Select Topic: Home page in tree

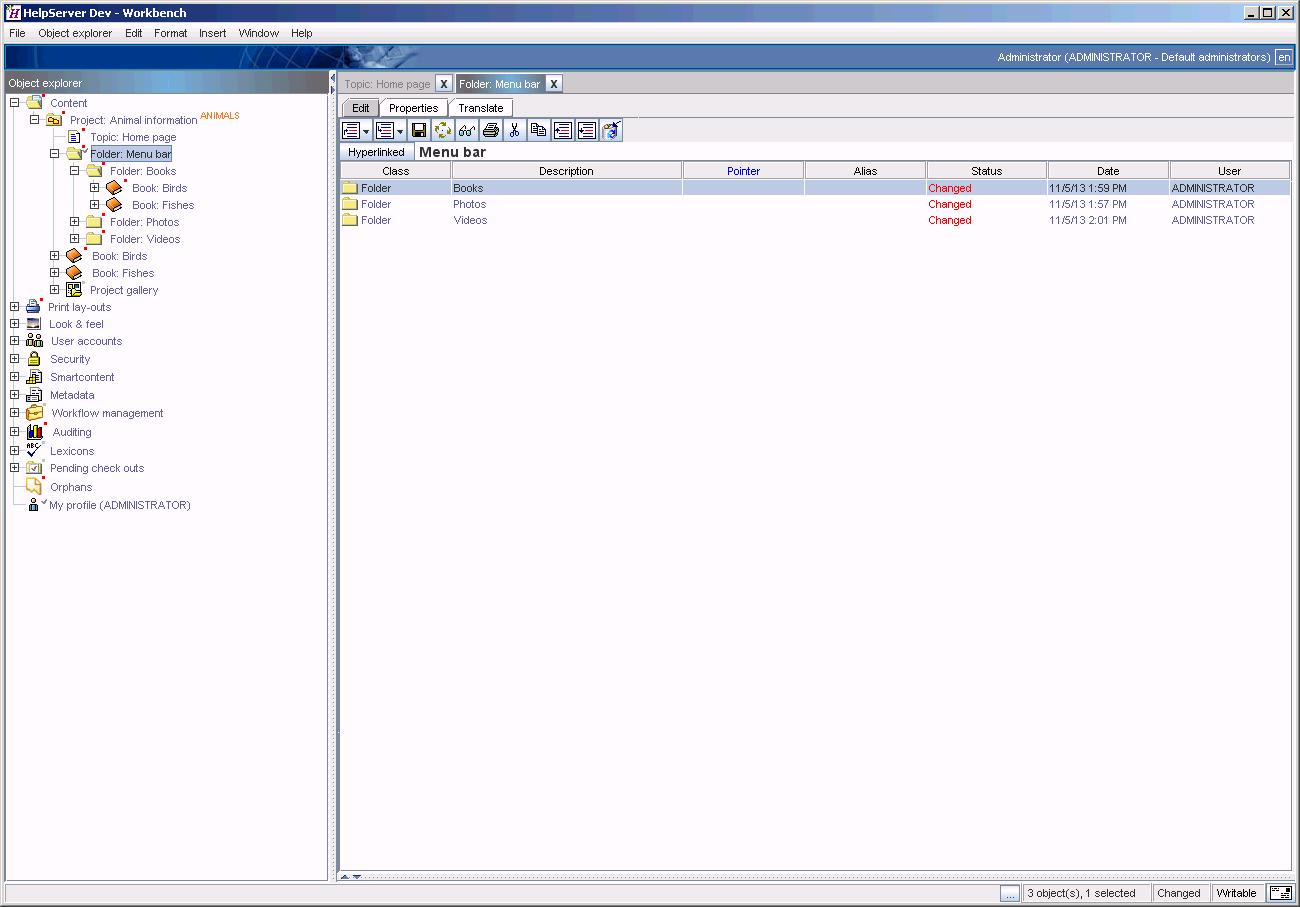click(133, 137)
